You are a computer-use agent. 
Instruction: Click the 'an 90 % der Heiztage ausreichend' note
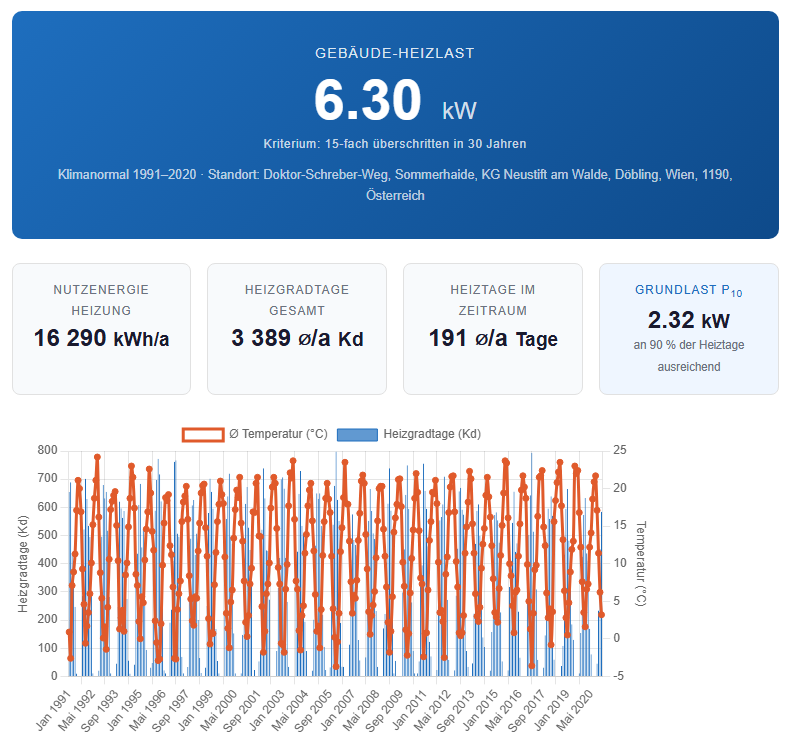[688, 356]
